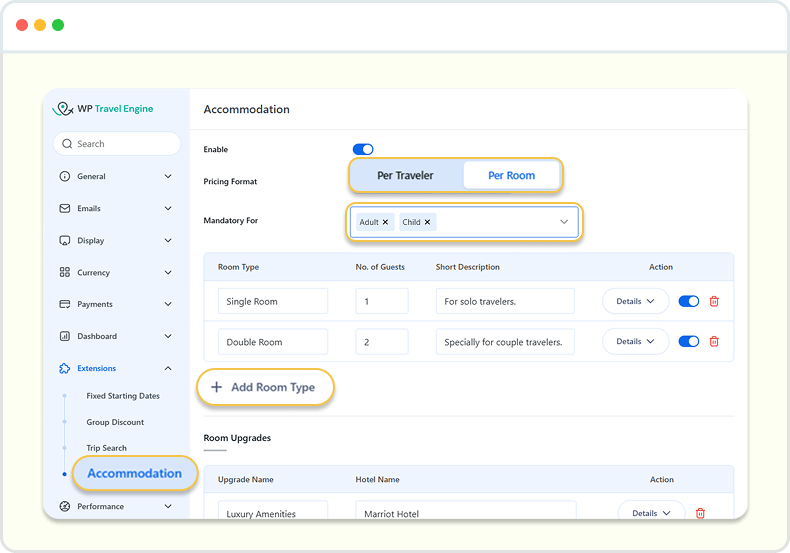Click the Display monitor icon
The height and width of the screenshot is (553, 790).
(x=64, y=241)
